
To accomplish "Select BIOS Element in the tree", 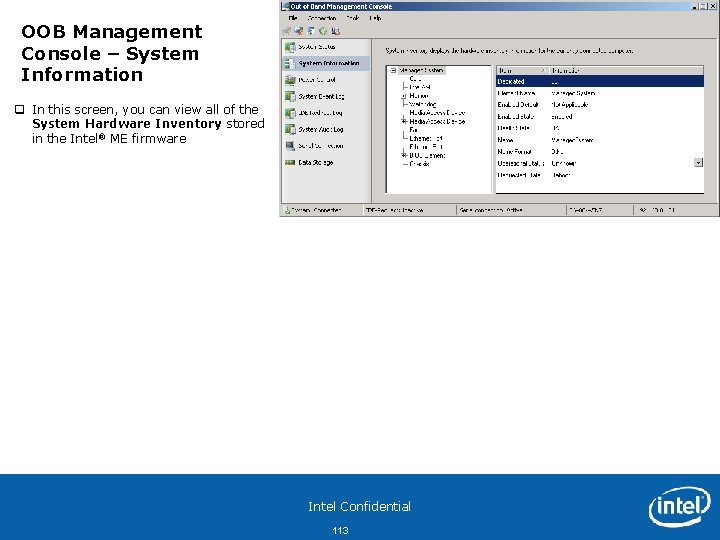I will [428, 156].
